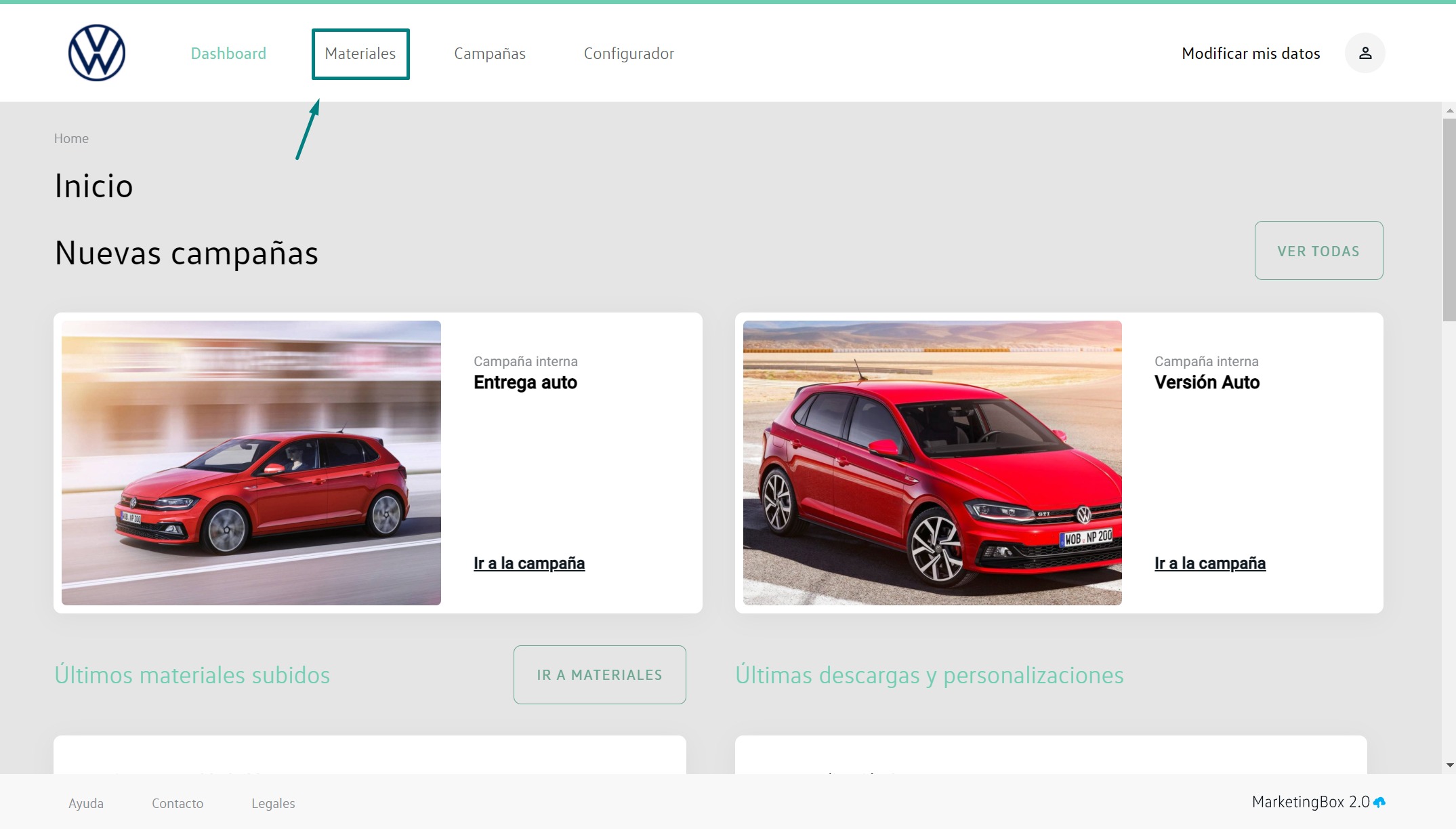Open the user profile icon
This screenshot has width=1456, height=829.
(x=1365, y=53)
